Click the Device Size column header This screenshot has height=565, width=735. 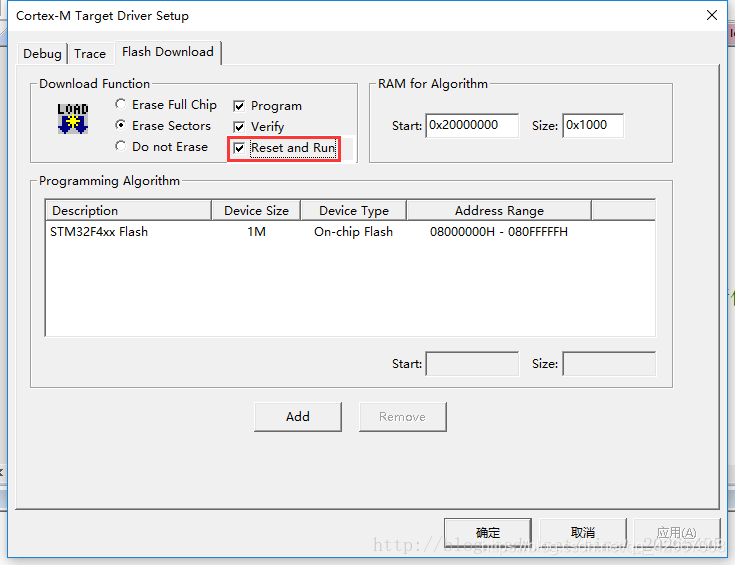tap(256, 211)
